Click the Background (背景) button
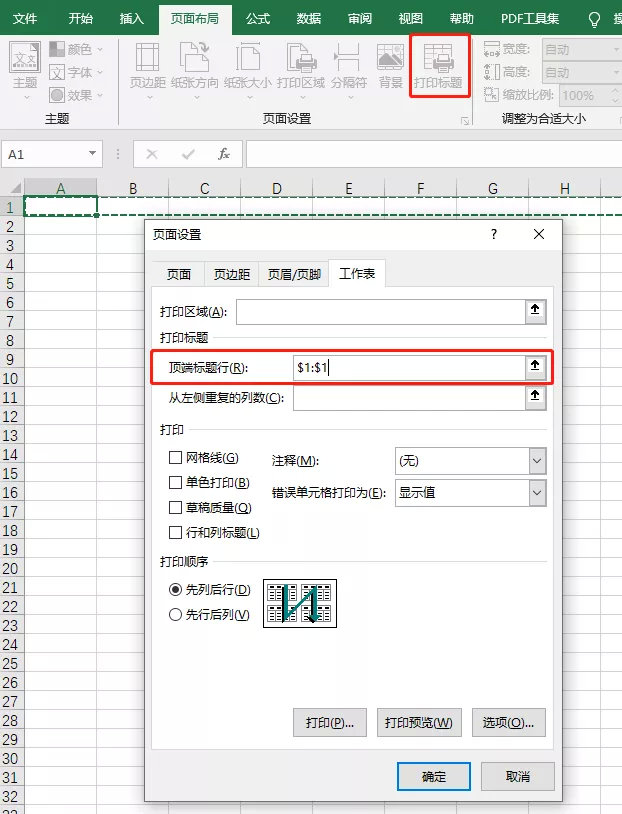Viewport: 622px width, 814px height. click(x=390, y=66)
